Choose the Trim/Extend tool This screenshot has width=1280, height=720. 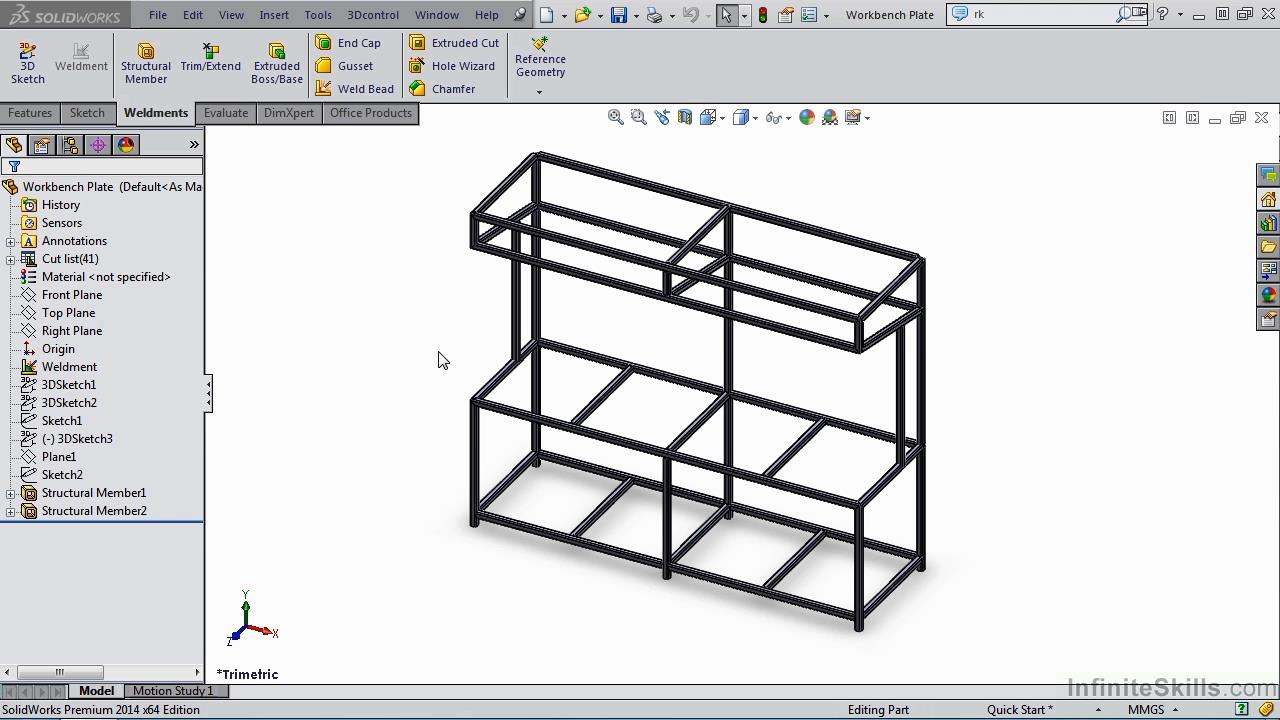coord(210,58)
